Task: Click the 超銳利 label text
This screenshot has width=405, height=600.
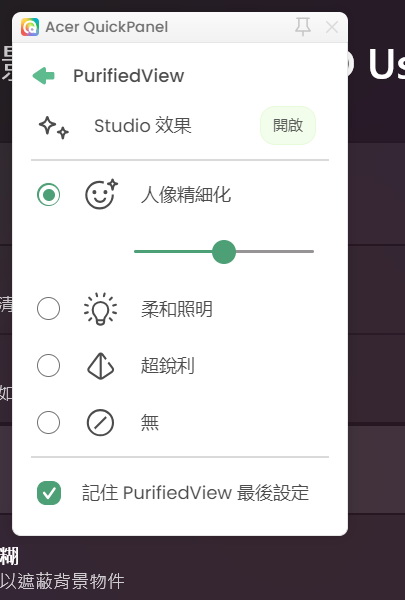Action: click(168, 366)
